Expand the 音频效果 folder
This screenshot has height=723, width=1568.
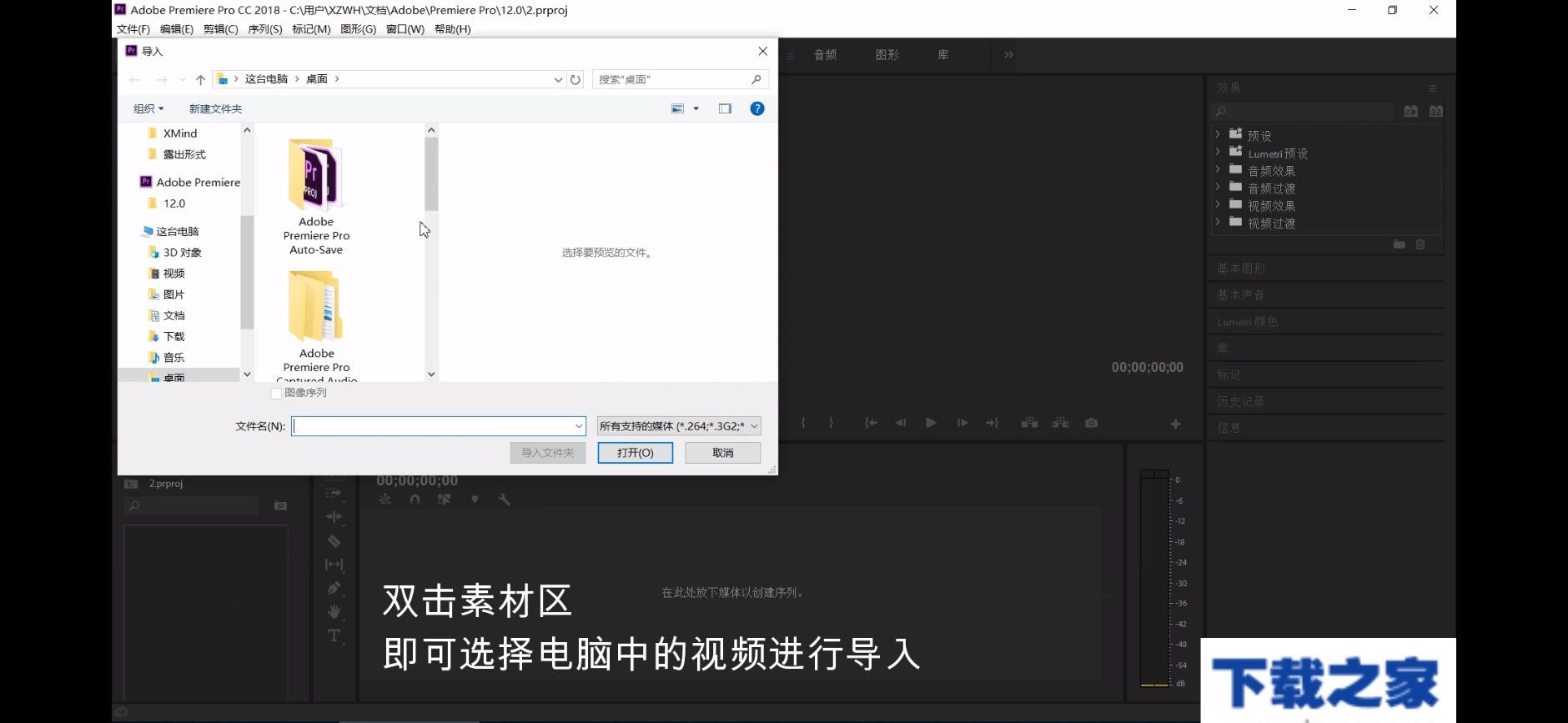(x=1218, y=169)
